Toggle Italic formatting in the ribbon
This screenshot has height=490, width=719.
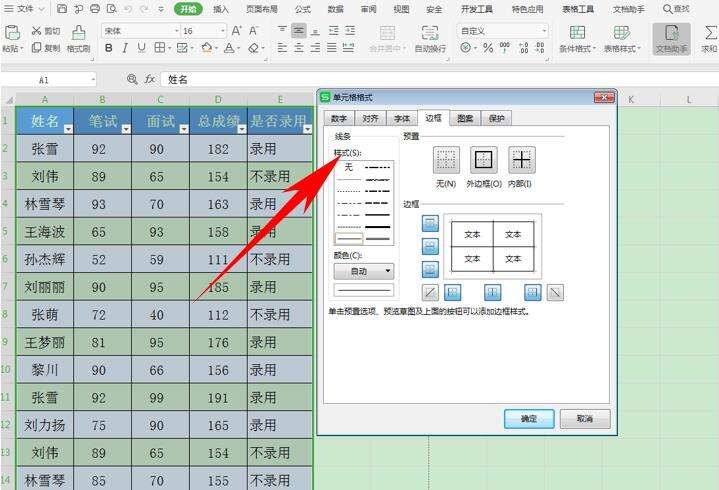coord(125,48)
